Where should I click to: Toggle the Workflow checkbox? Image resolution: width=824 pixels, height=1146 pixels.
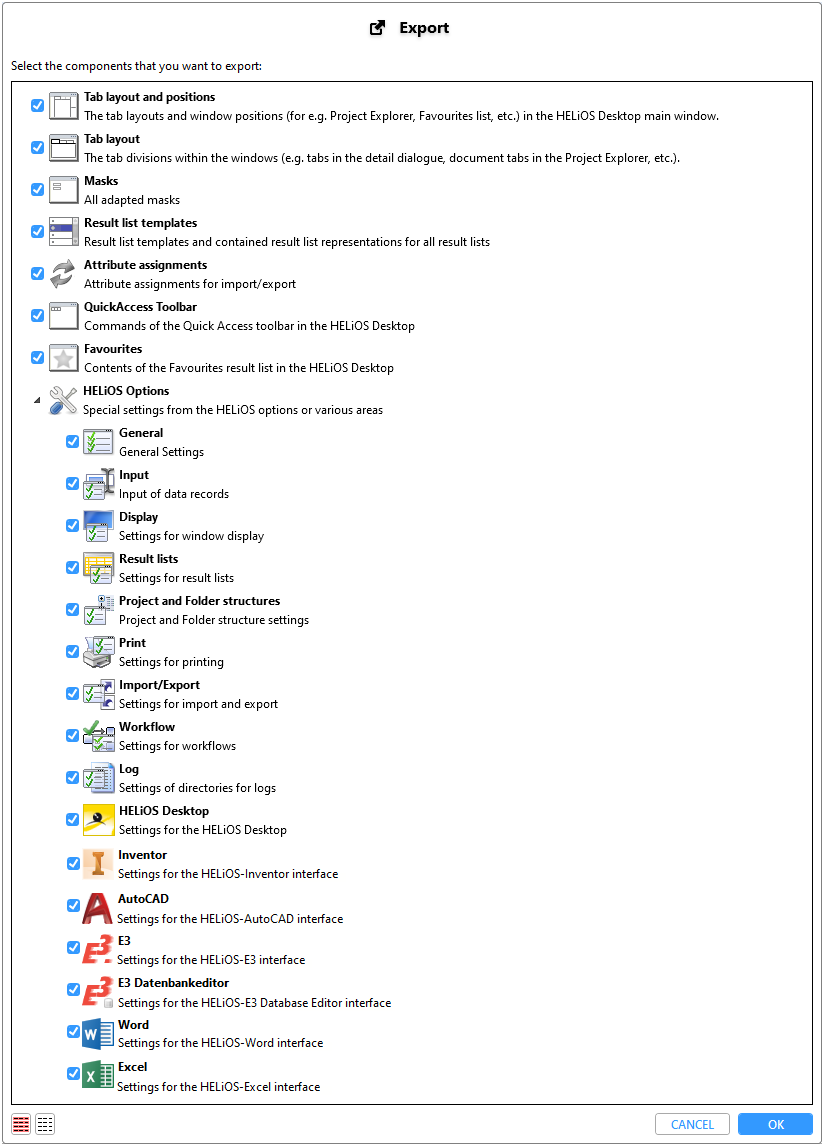point(72,736)
